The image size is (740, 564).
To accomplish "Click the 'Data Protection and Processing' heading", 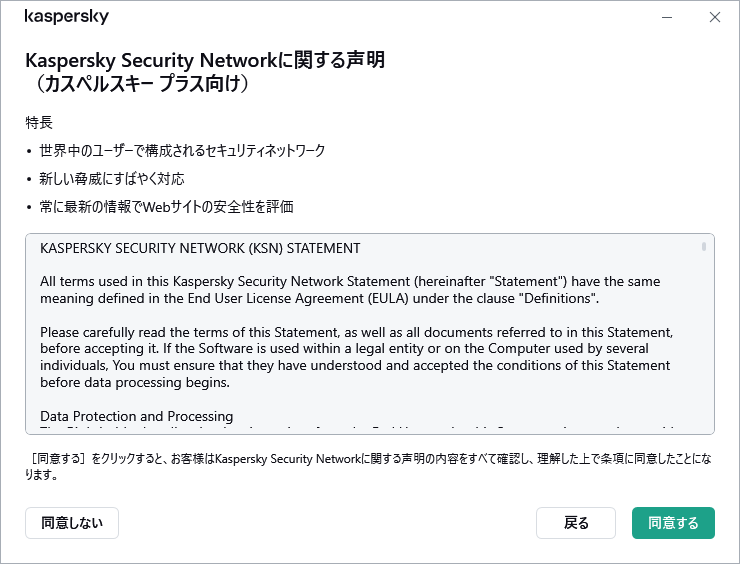I will click(137, 416).
